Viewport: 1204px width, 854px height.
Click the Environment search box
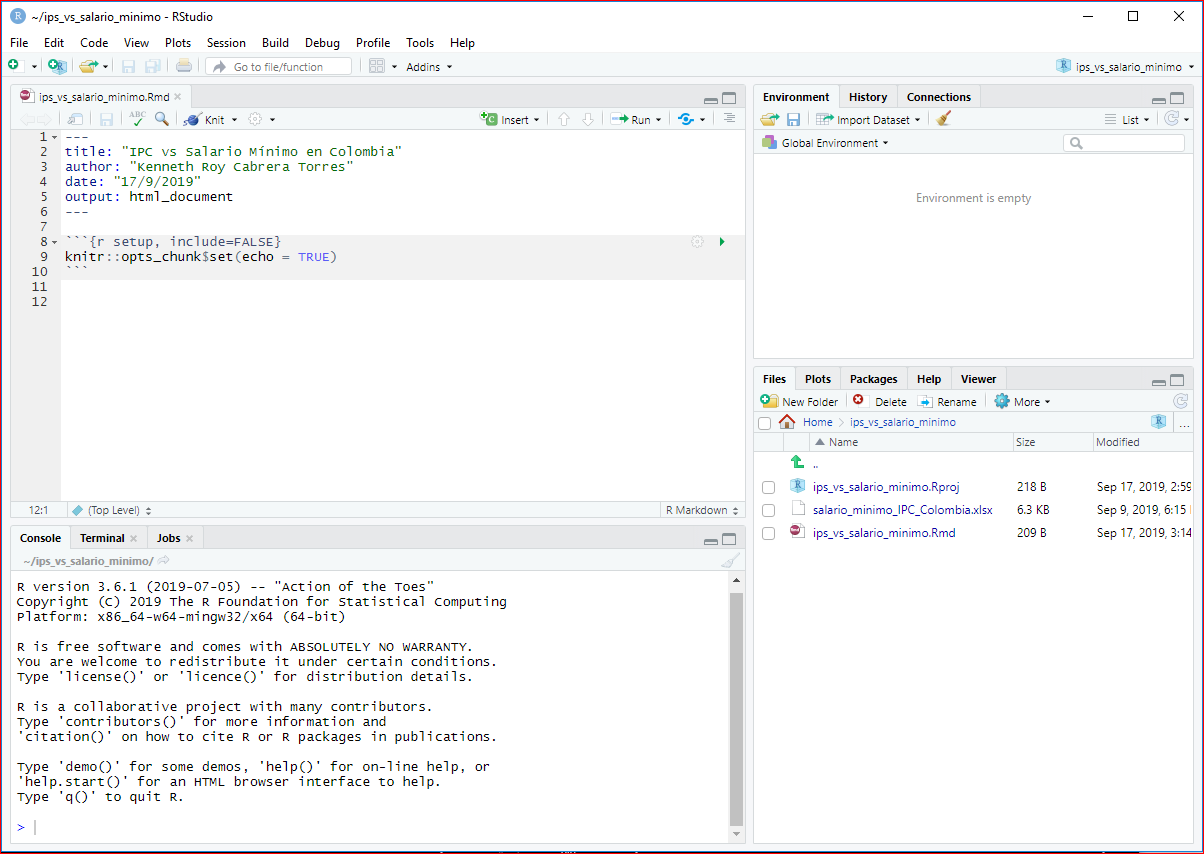tap(1124, 143)
